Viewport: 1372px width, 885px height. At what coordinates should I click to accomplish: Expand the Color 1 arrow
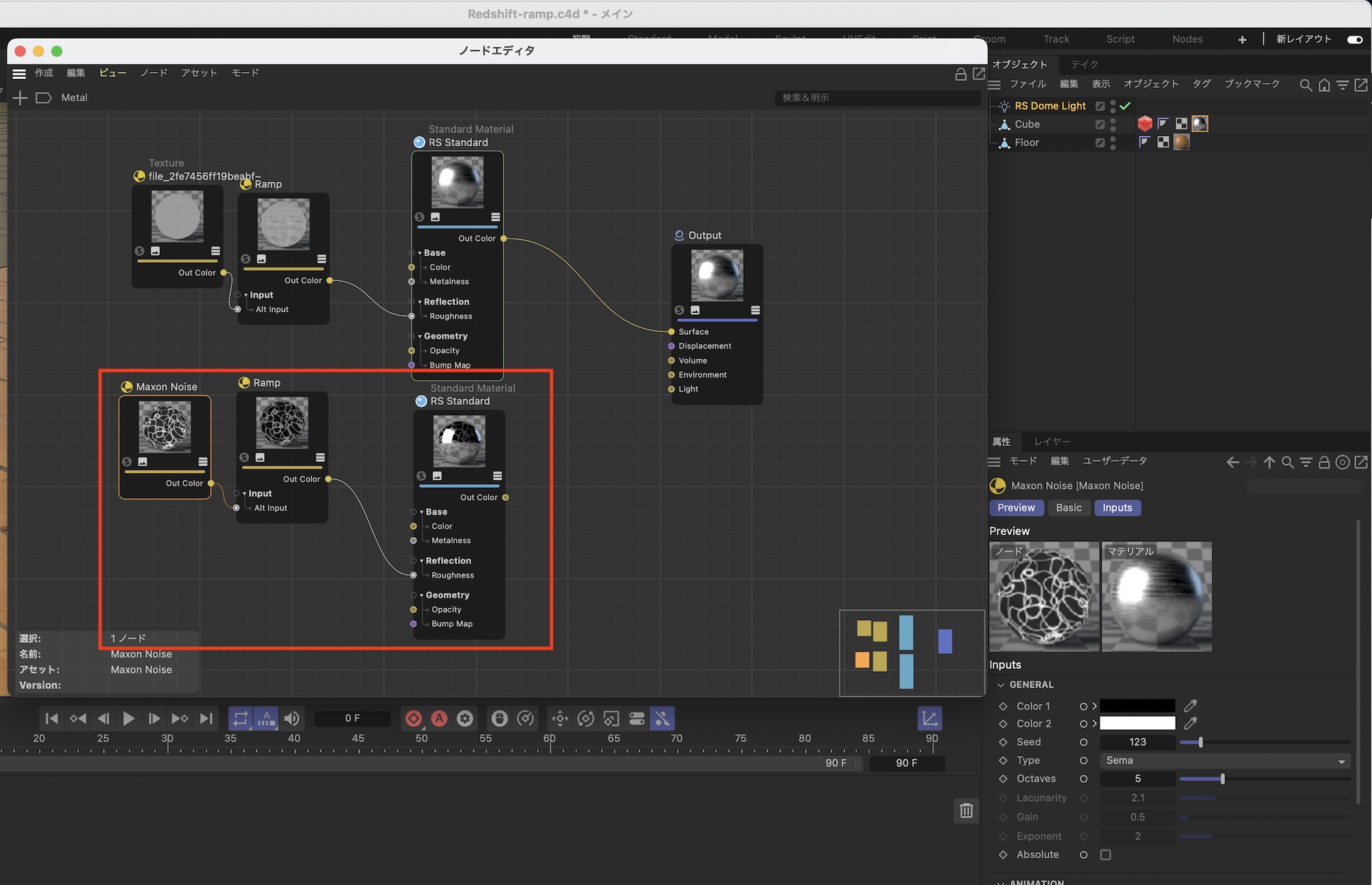[x=1095, y=706]
